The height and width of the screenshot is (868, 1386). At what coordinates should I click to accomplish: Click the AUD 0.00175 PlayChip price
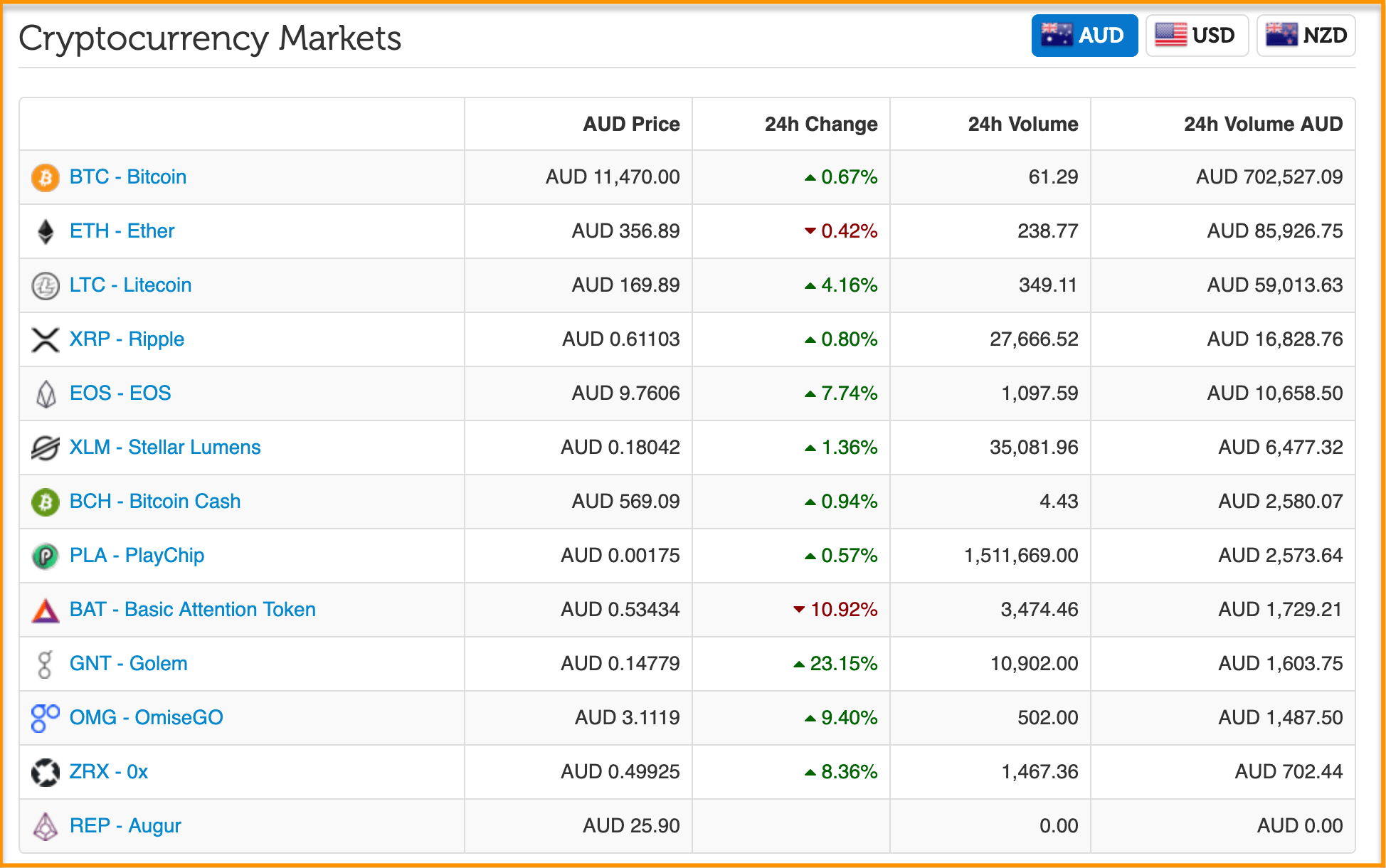point(620,555)
